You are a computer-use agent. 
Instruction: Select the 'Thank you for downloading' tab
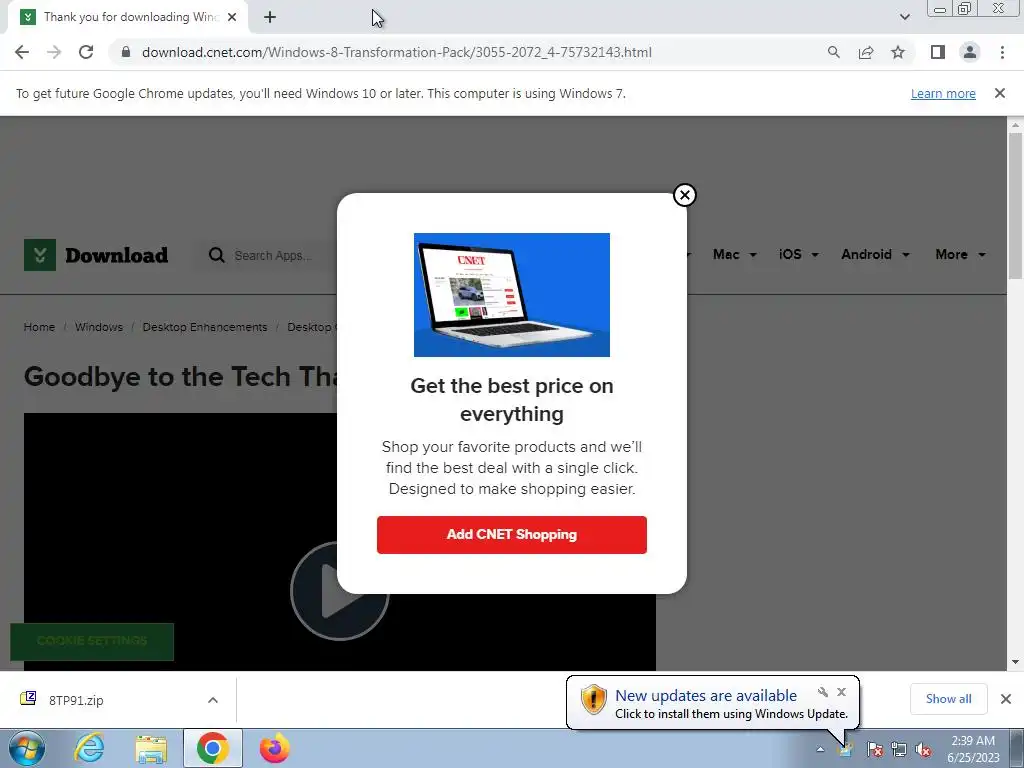pyautogui.click(x=128, y=17)
